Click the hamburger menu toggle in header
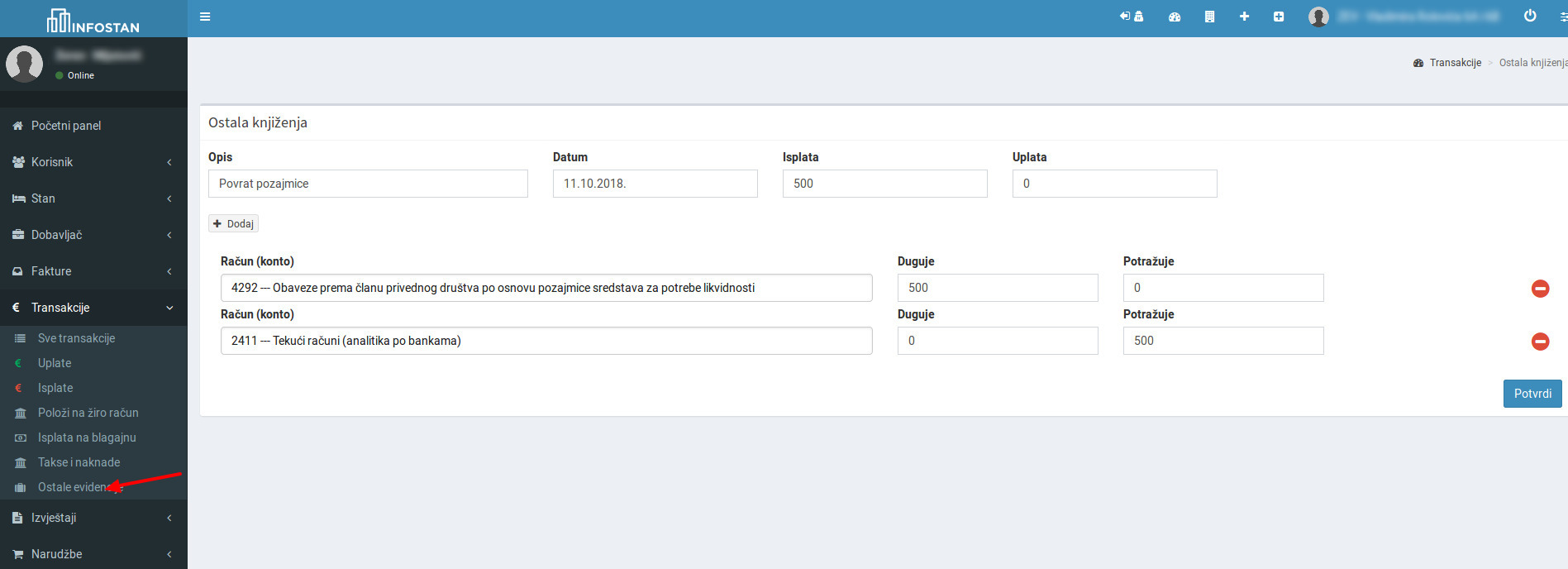1568x569 pixels. coord(205,17)
